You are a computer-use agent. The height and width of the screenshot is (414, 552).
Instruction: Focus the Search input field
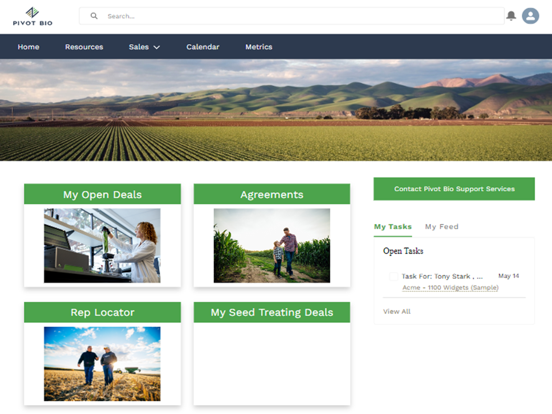click(x=291, y=16)
